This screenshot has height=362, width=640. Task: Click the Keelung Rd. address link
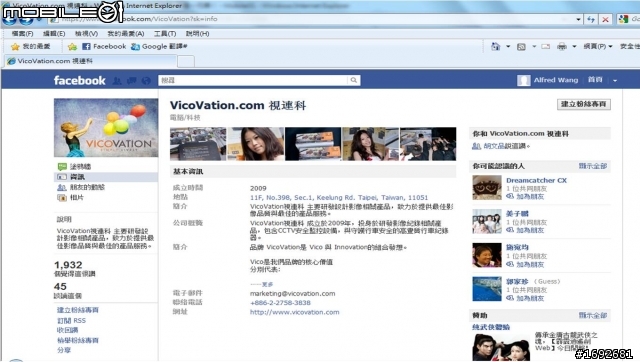pos(339,198)
